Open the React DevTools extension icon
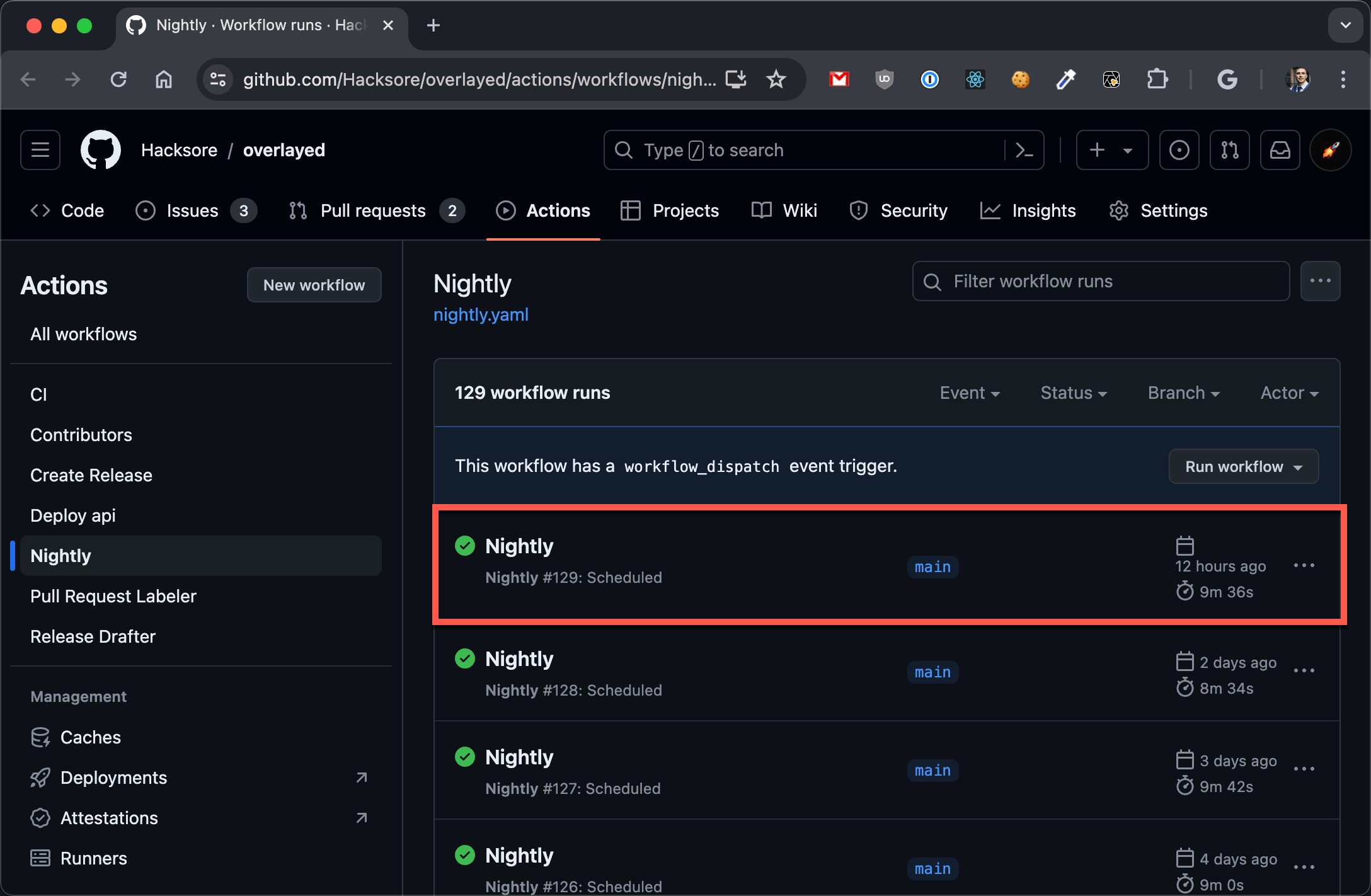Image resolution: width=1371 pixels, height=896 pixels. [x=975, y=79]
